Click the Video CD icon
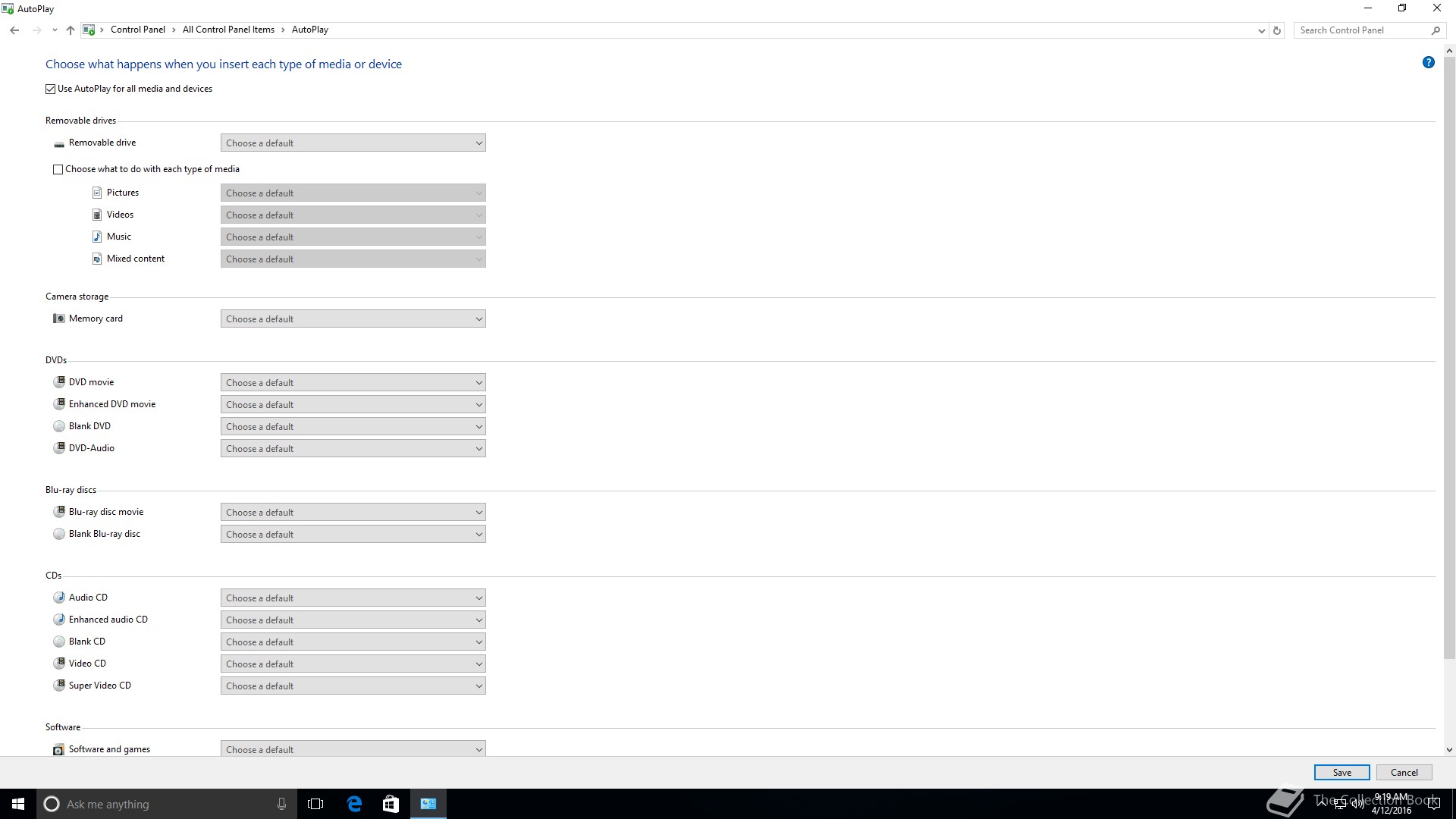Screen dimensions: 1456x819 [59, 664]
